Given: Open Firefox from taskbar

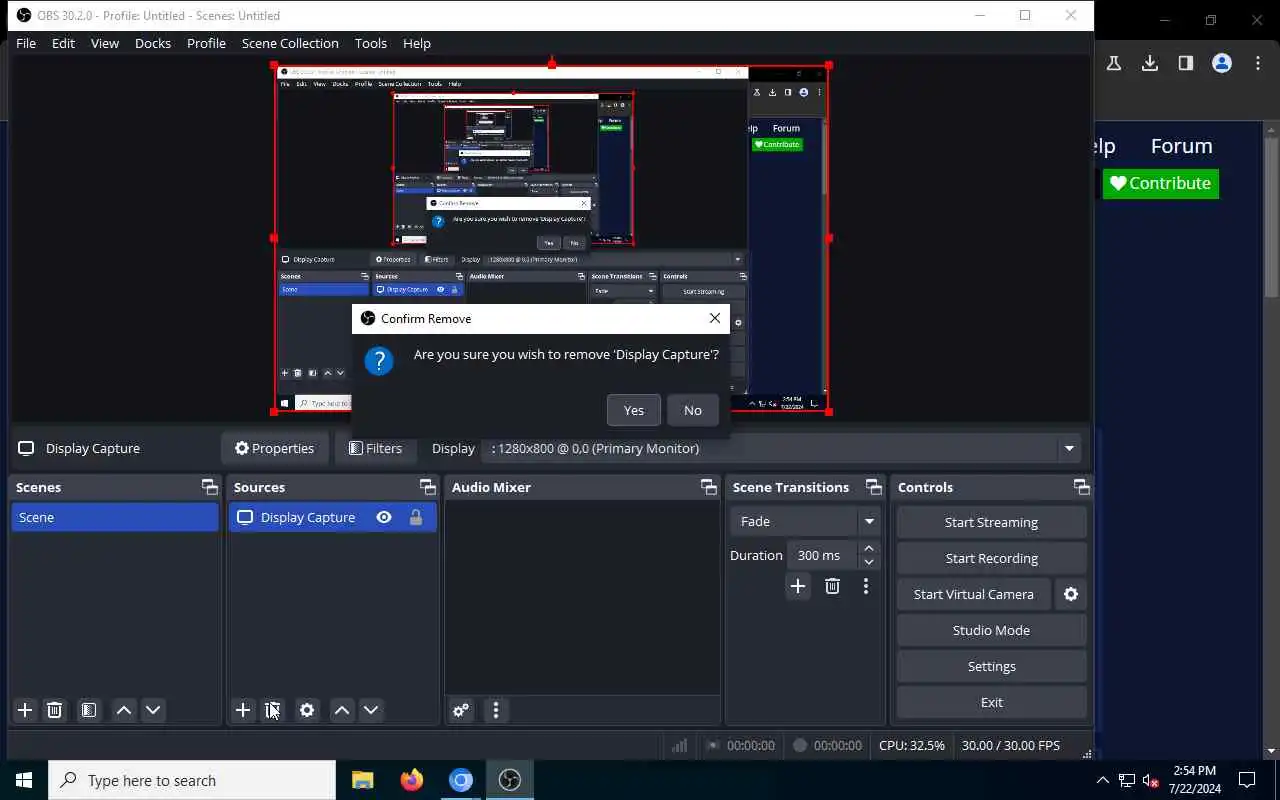Looking at the screenshot, I should [x=411, y=780].
